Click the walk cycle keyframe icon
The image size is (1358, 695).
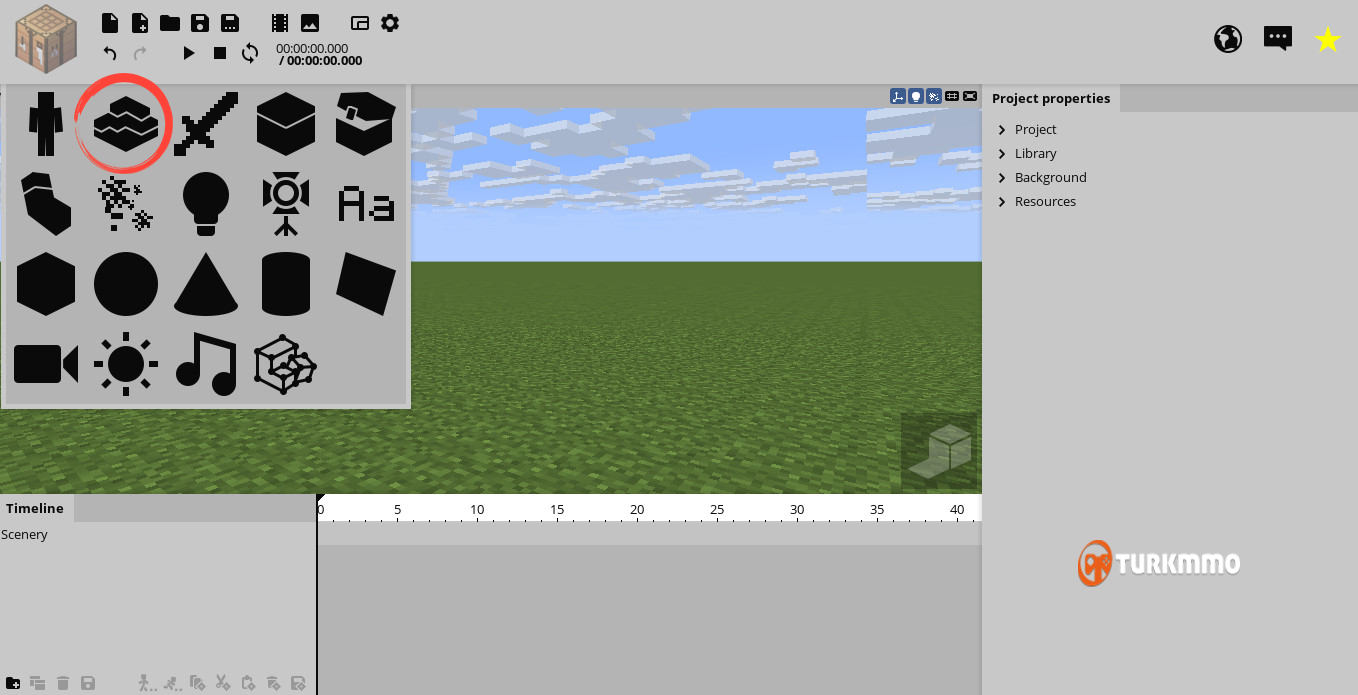[x=147, y=683]
